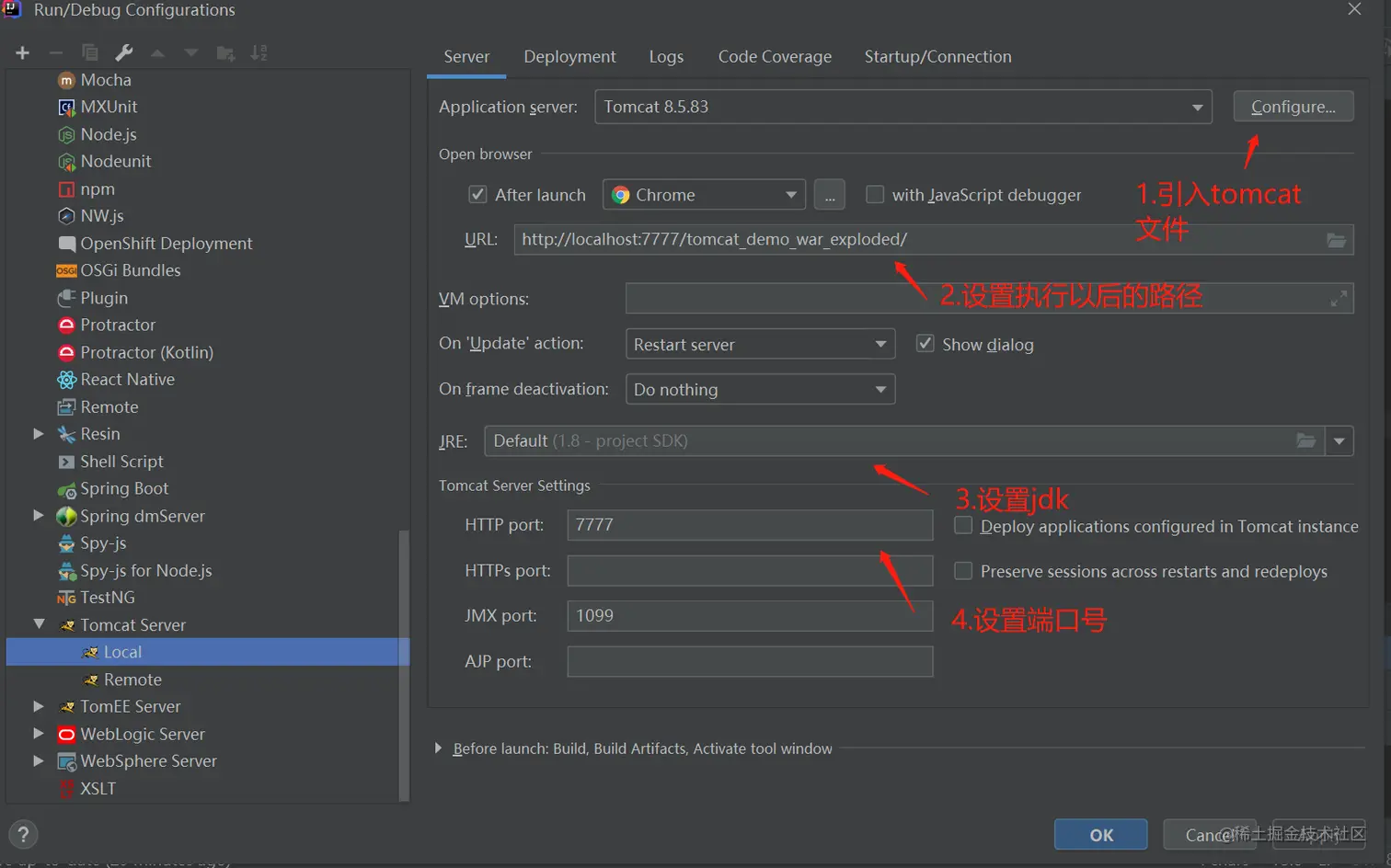Click the OK button

[x=1100, y=835]
